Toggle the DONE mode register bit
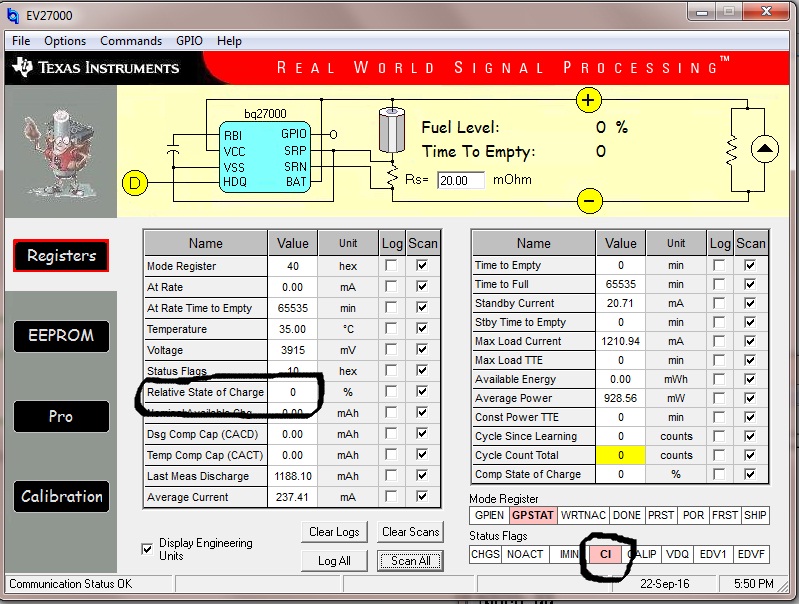This screenshot has height=604, width=799. coord(627,515)
